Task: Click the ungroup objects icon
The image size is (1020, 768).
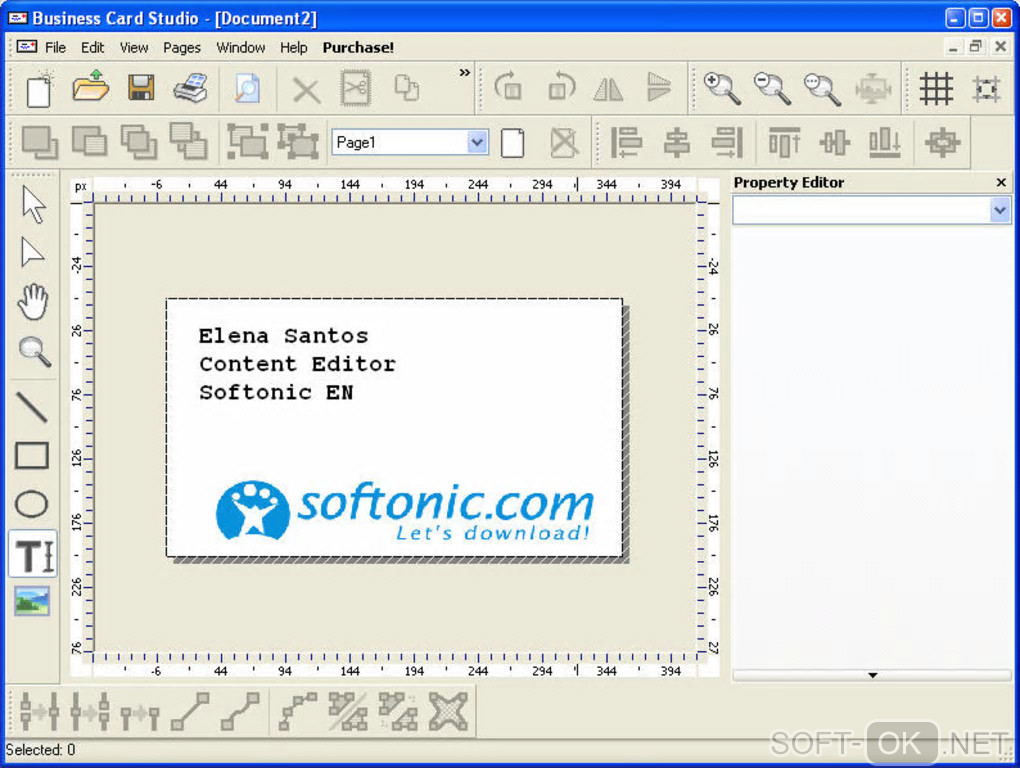Action: pyautogui.click(x=298, y=140)
